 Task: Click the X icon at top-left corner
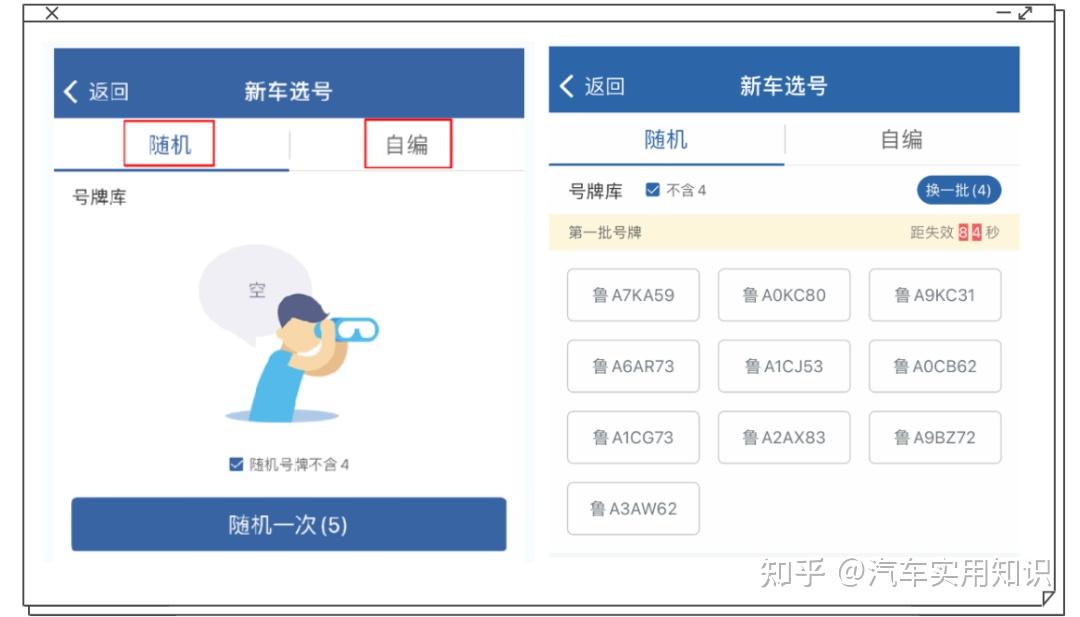click(52, 13)
